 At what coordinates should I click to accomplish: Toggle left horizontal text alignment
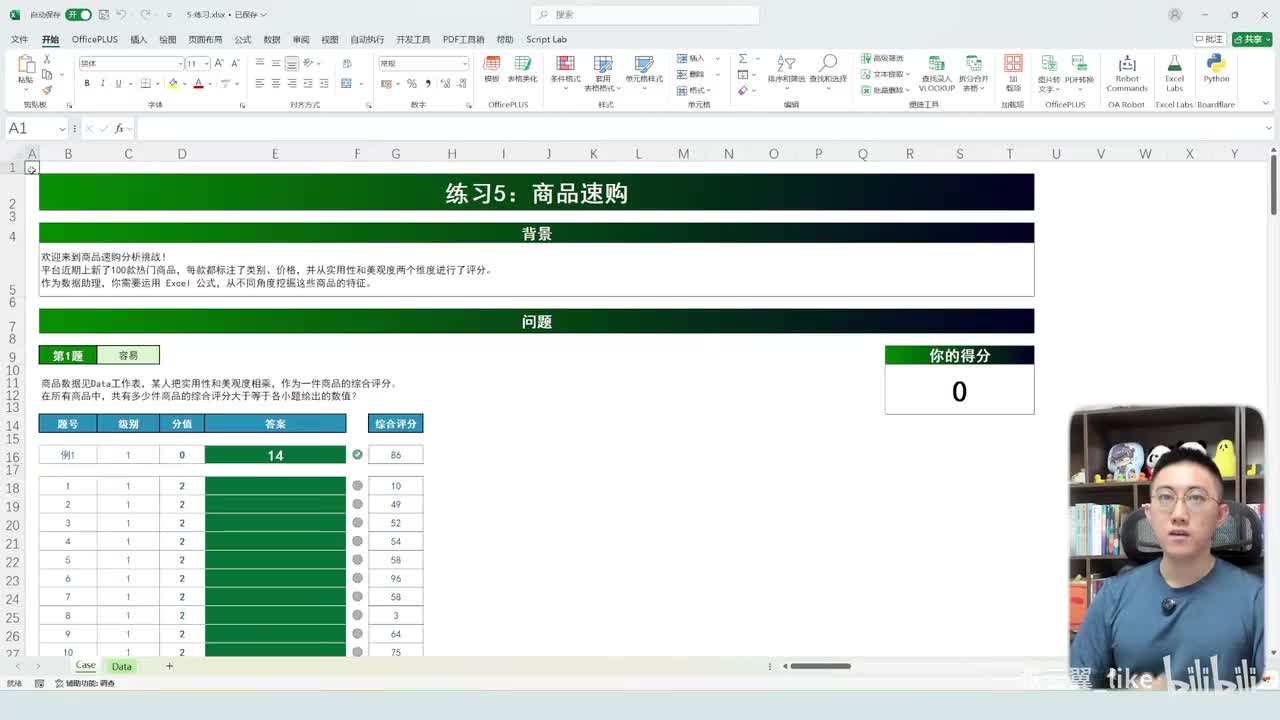tap(260, 83)
